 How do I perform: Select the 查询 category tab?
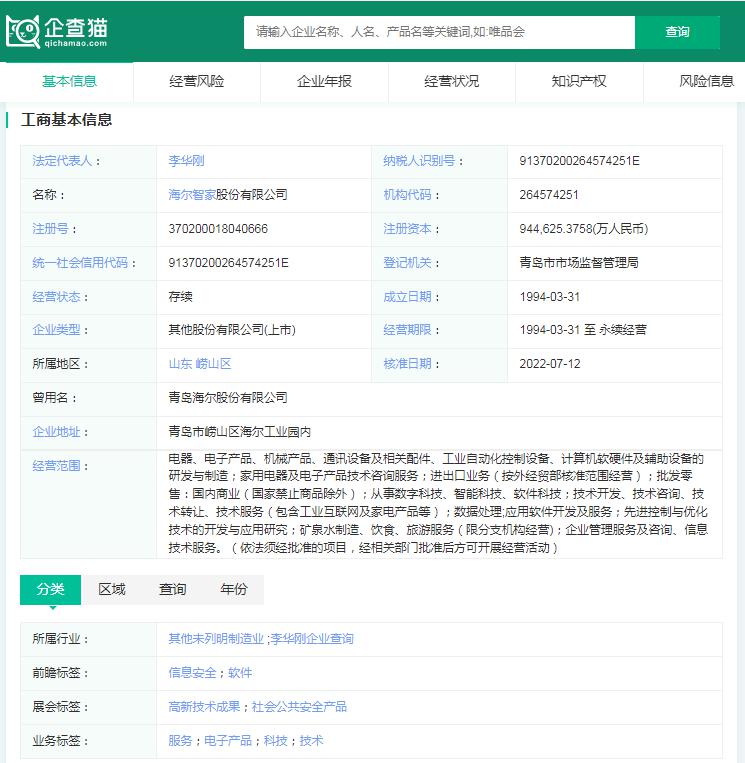tap(173, 589)
